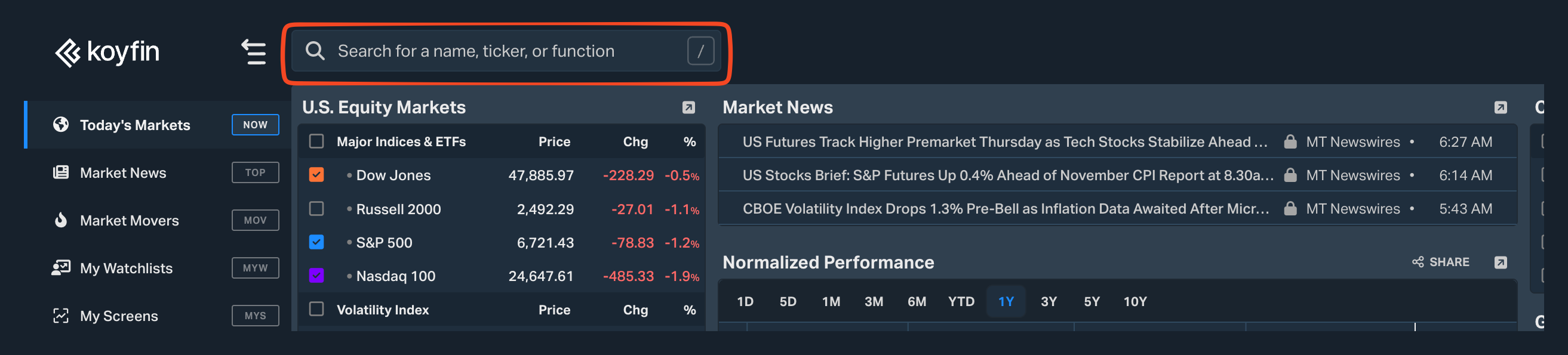1568x355 pixels.
Task: Click the Today's Markets globe icon
Action: (61, 125)
